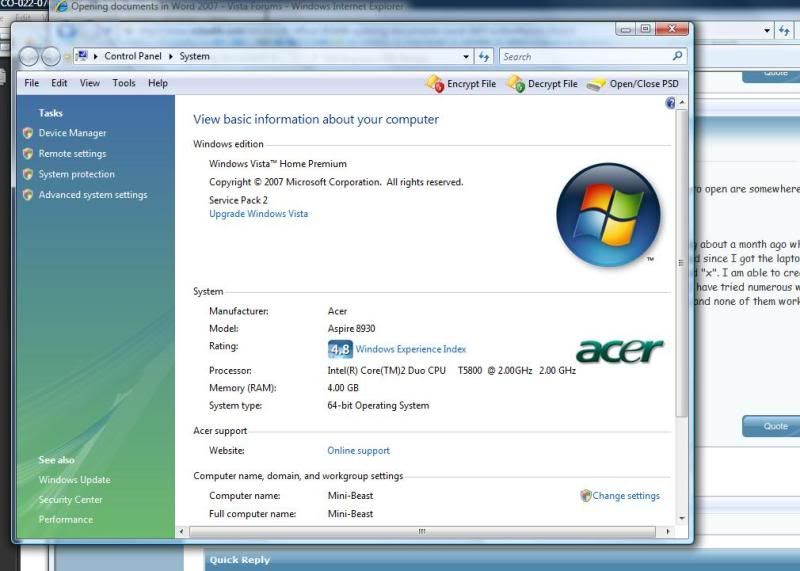800x571 pixels.
Task: Click the 'Aspire 8930' model value
Action: 352,329
